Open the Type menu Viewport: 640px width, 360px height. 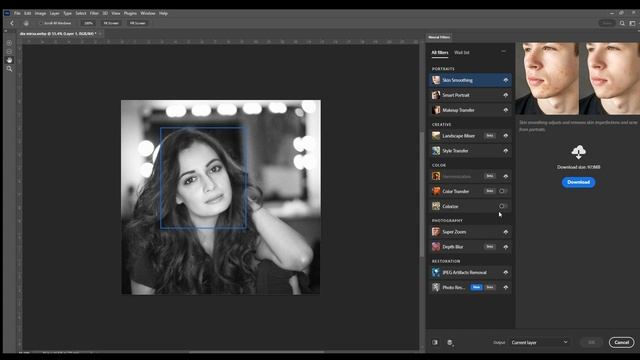coord(67,13)
